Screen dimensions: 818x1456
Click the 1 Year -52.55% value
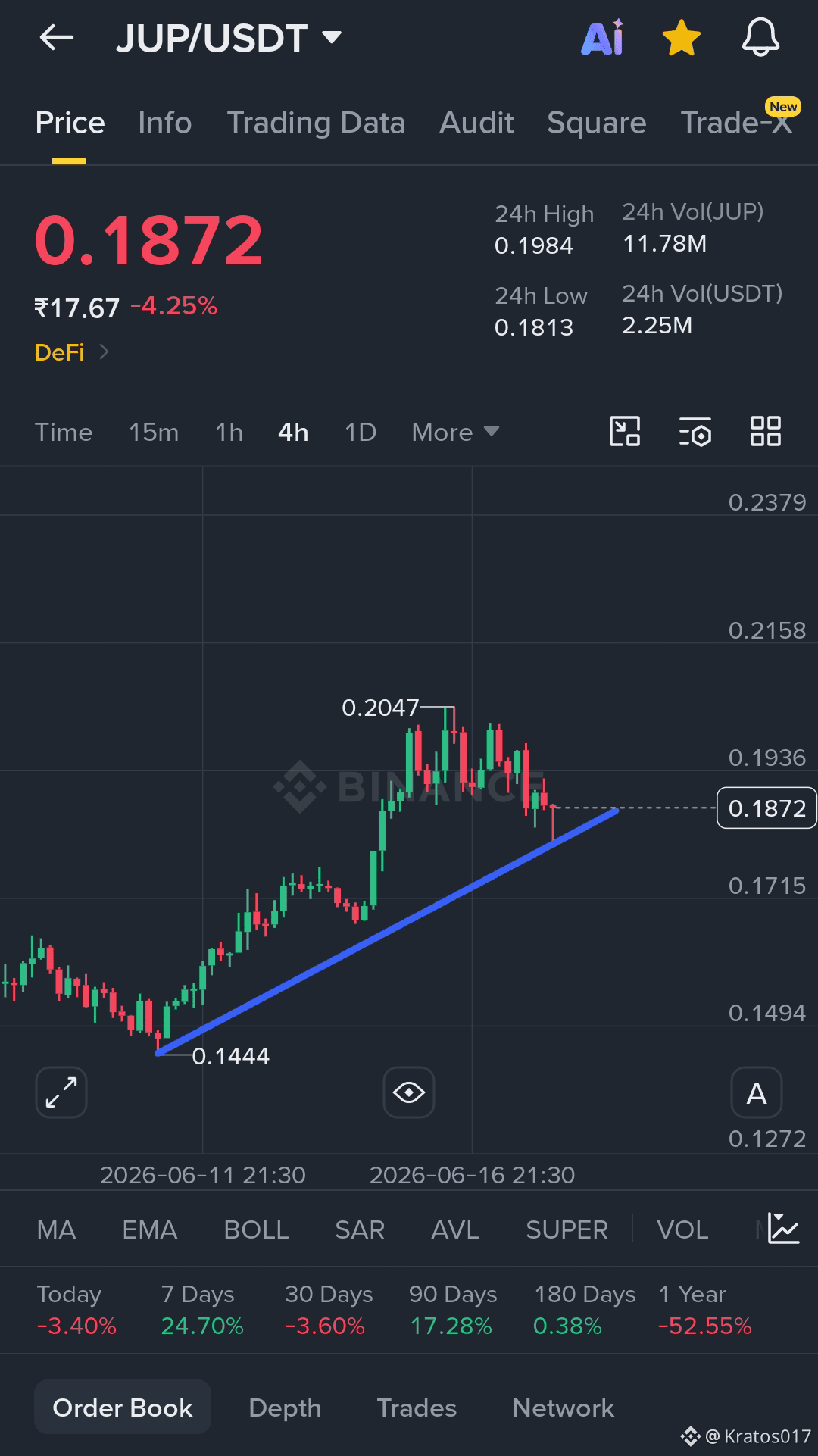point(705,1326)
